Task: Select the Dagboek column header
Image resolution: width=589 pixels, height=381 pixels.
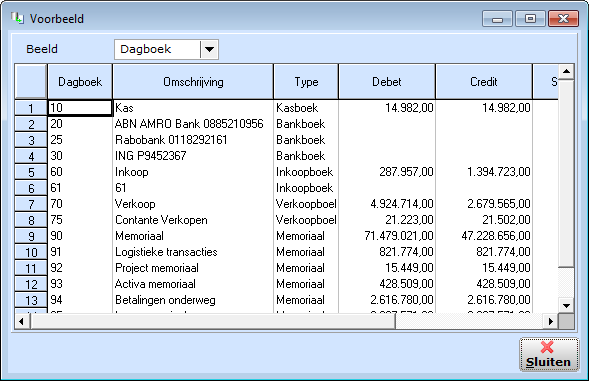Action: (80, 82)
